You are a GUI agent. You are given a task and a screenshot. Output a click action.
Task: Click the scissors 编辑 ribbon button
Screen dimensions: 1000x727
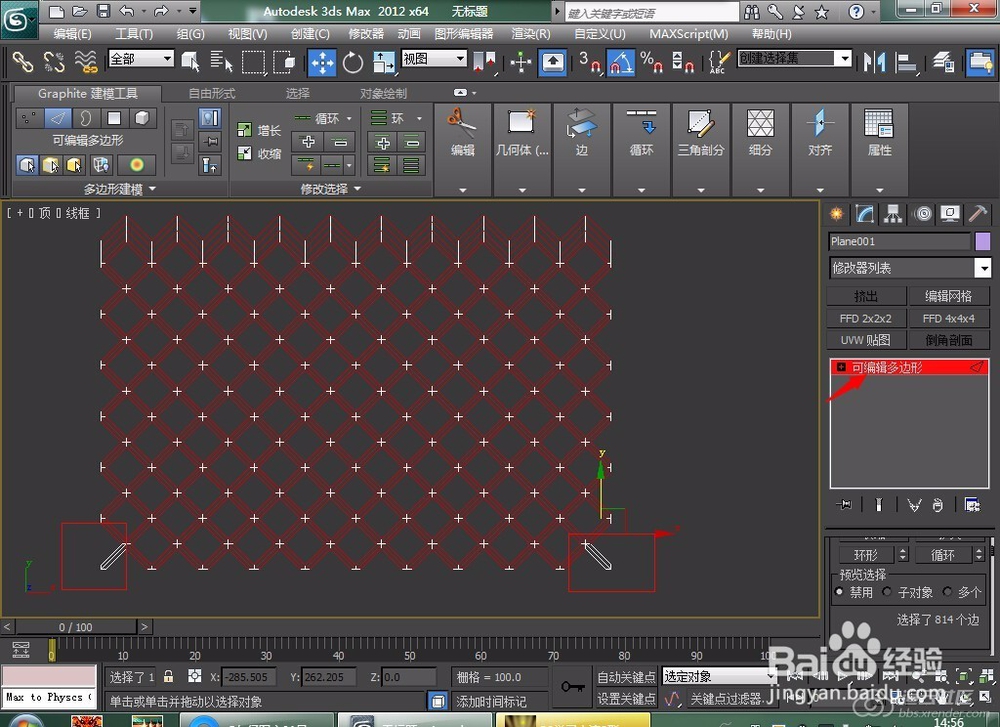click(462, 134)
